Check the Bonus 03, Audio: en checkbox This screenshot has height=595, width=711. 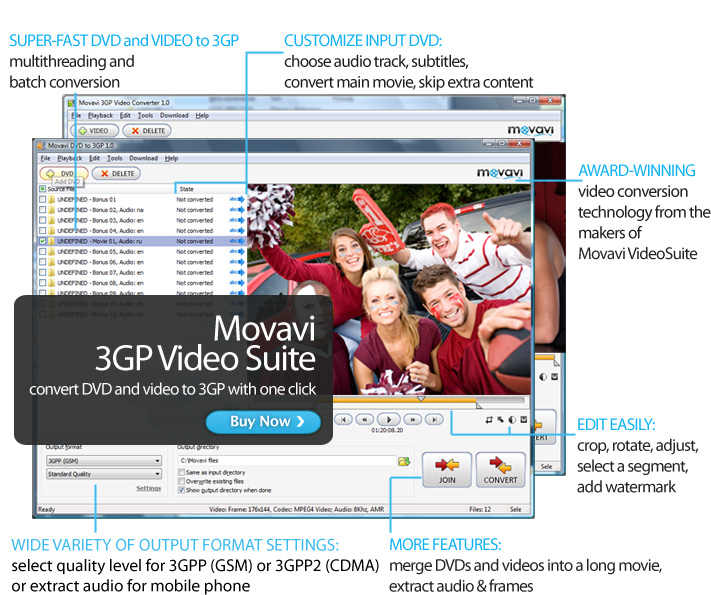coord(43,220)
